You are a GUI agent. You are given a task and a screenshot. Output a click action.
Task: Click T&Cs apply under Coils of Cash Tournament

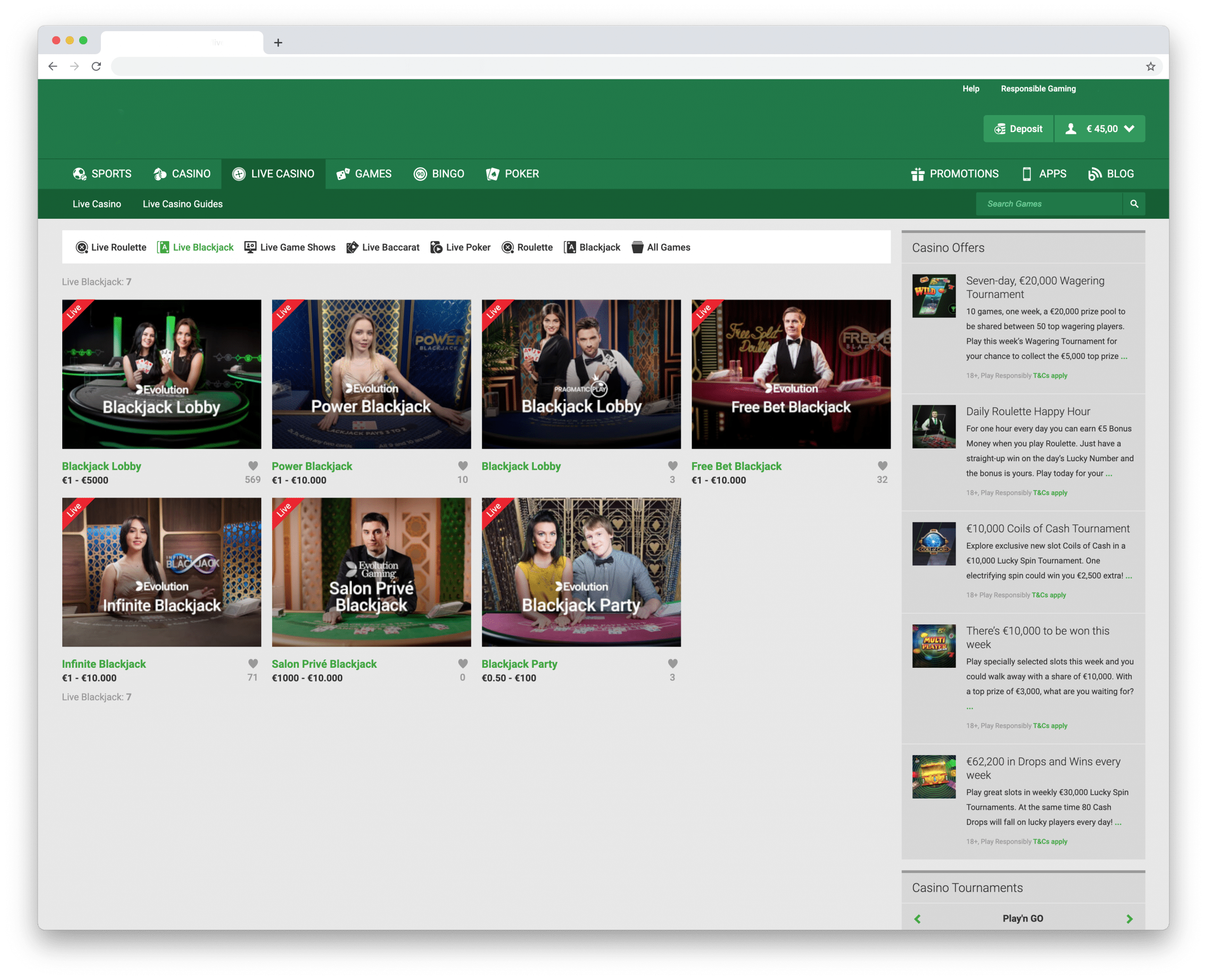point(1049,595)
